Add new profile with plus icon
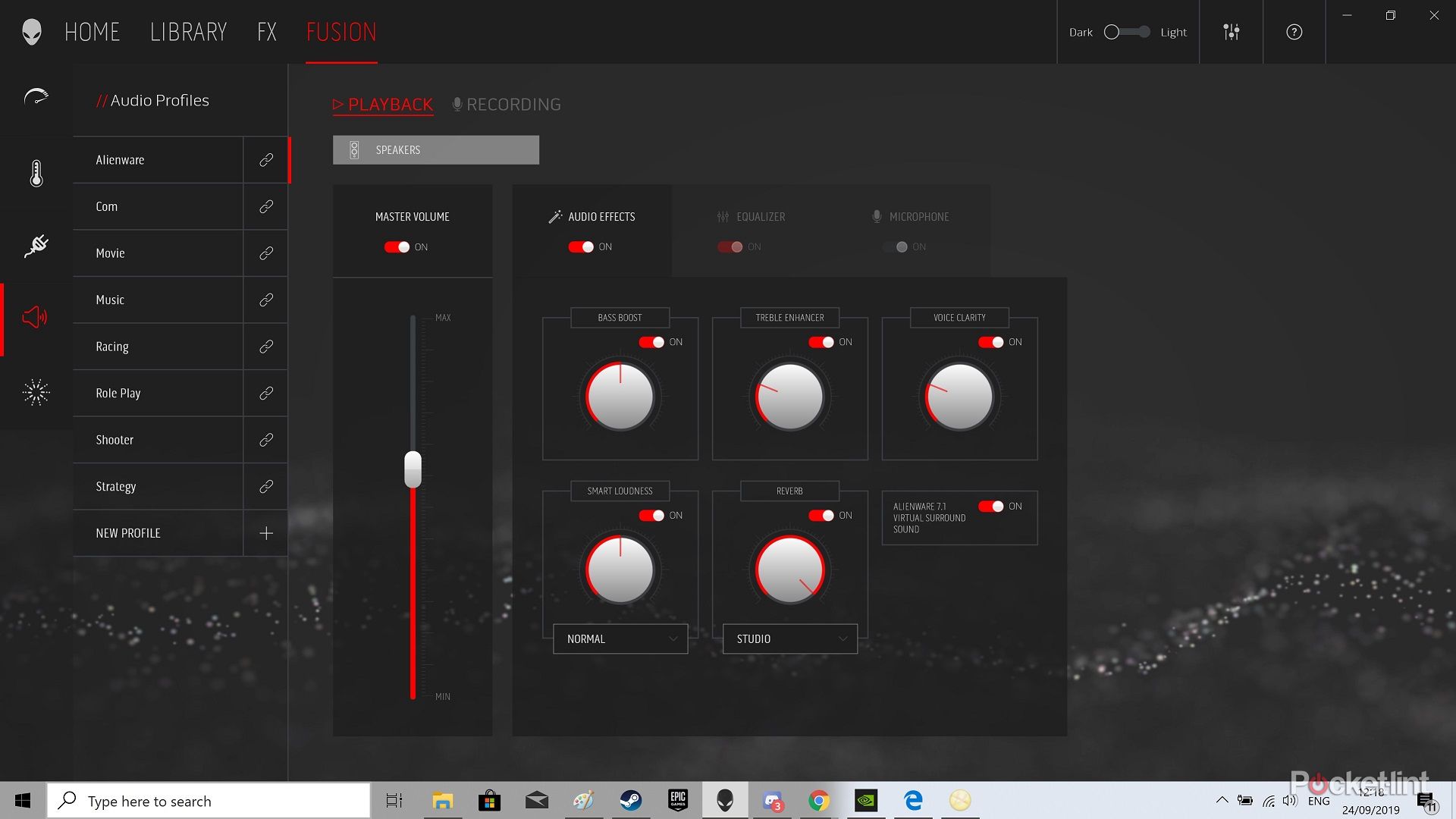The width and height of the screenshot is (1456, 819). pyautogui.click(x=266, y=533)
